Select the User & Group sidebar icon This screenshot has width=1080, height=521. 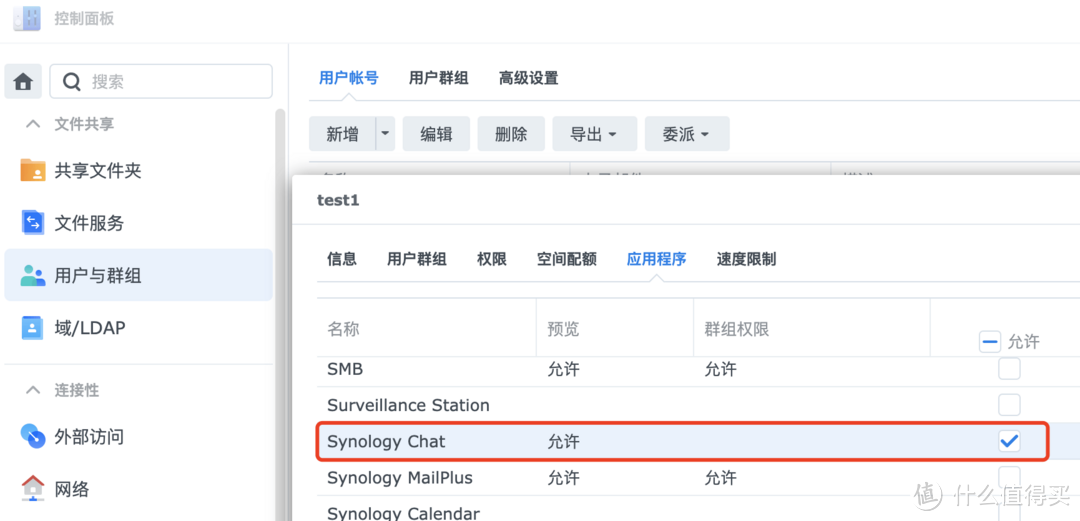pos(32,276)
